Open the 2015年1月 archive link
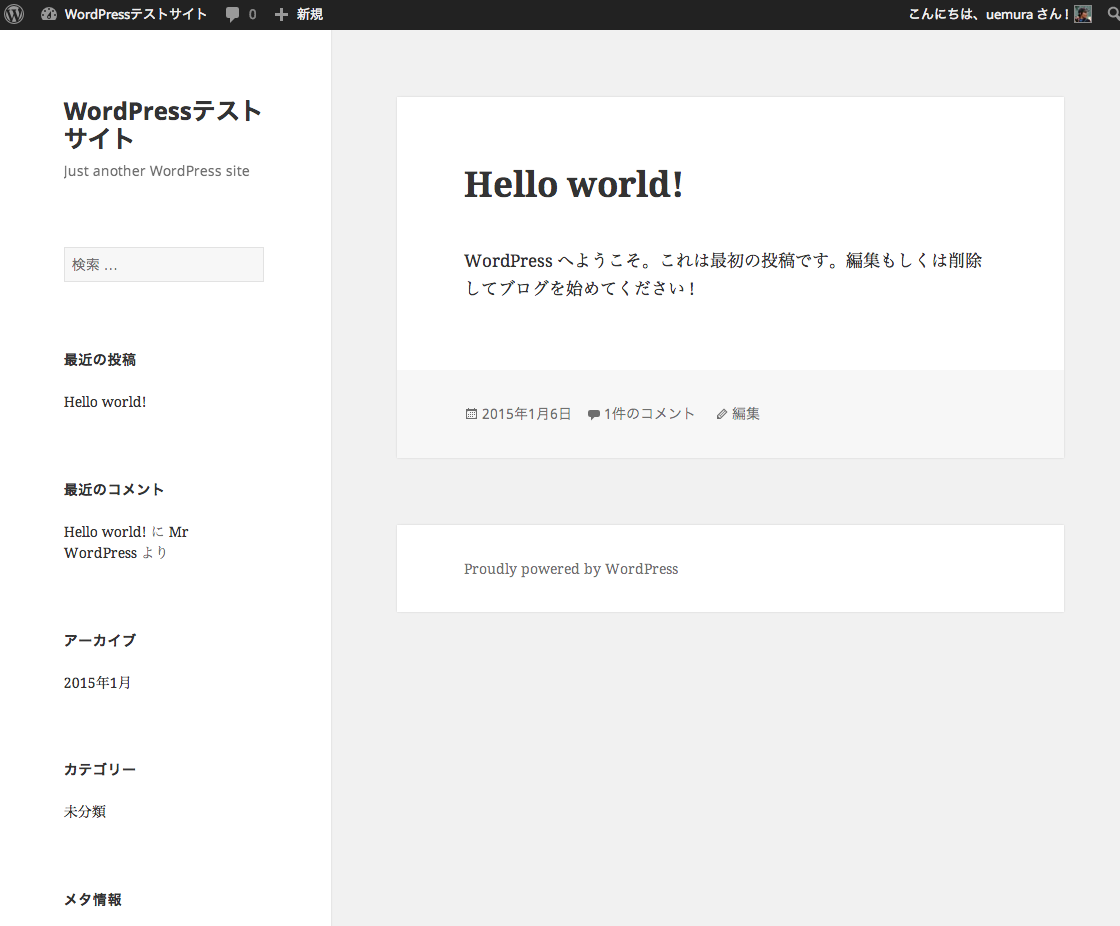Viewport: 1120px width, 926px height. (x=97, y=682)
